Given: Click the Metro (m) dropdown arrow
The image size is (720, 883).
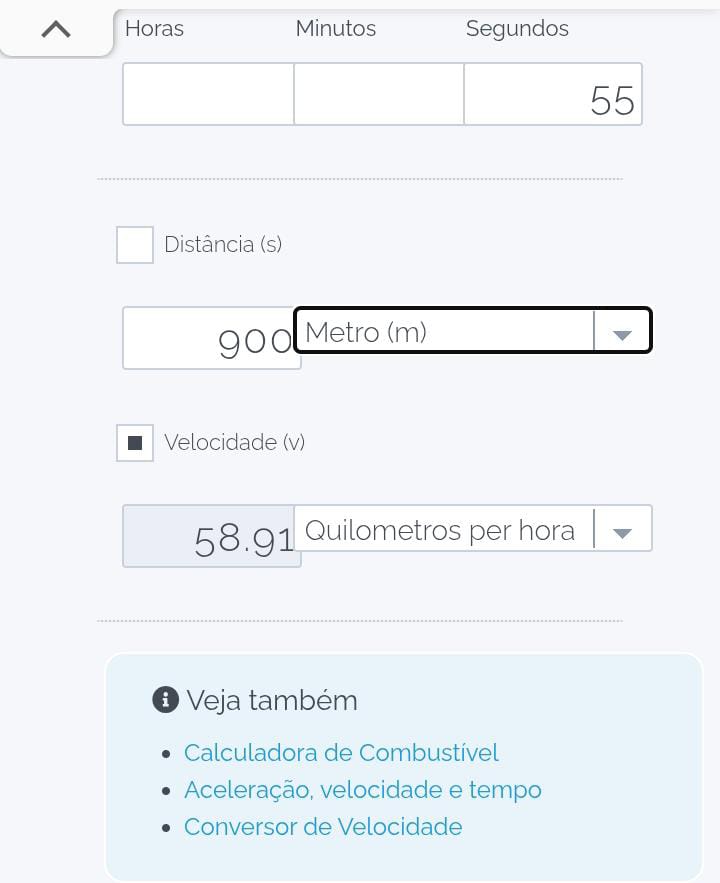Looking at the screenshot, I should coord(622,333).
